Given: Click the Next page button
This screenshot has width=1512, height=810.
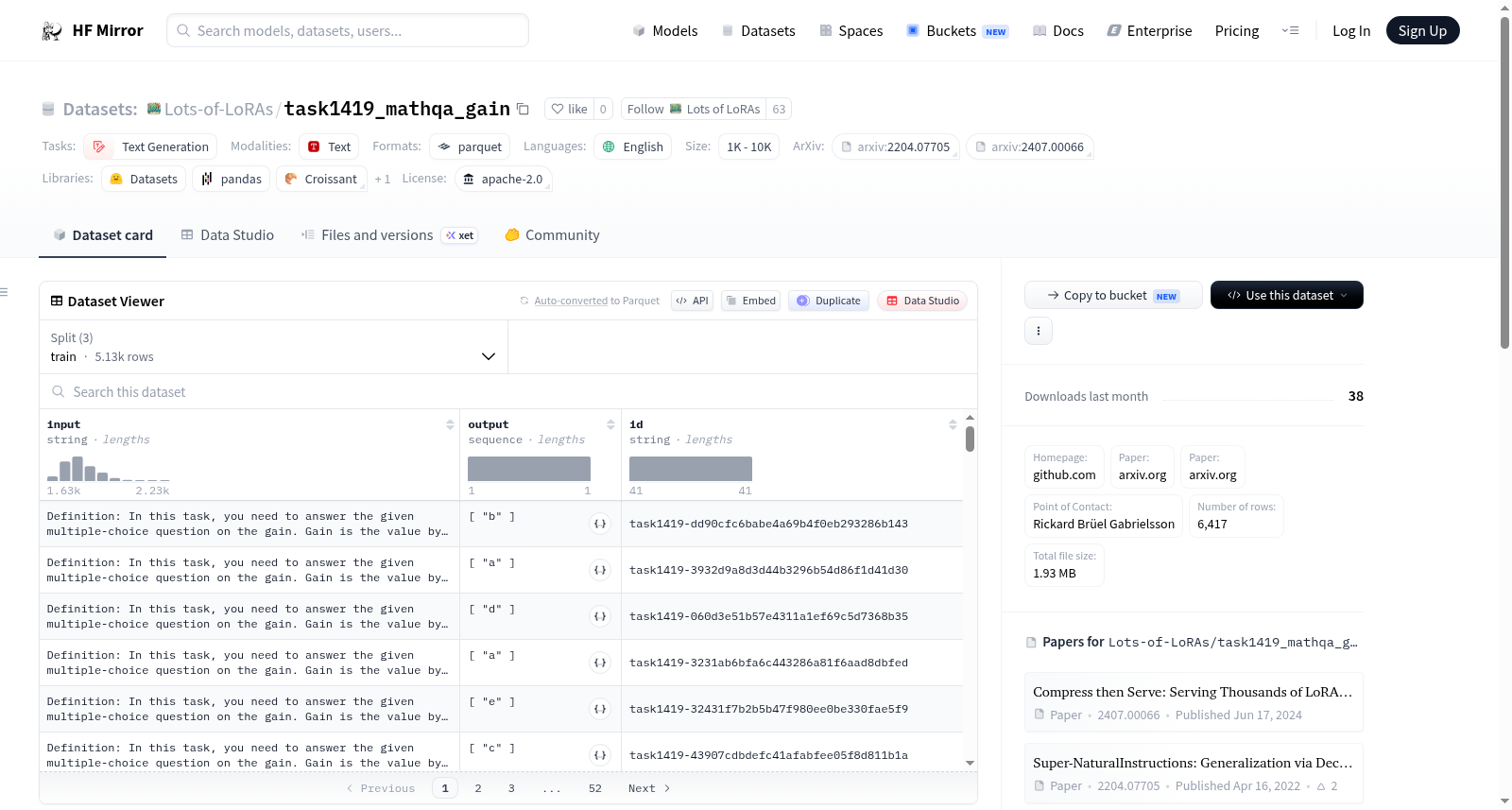Looking at the screenshot, I should 649,788.
